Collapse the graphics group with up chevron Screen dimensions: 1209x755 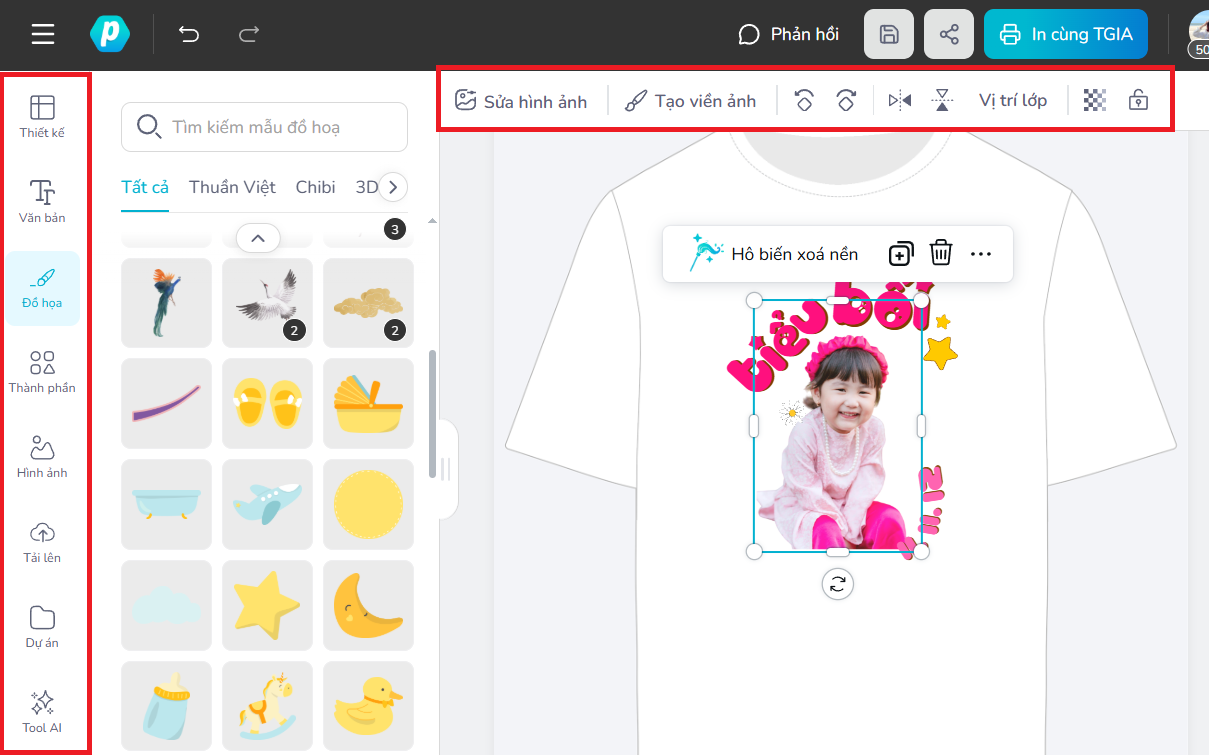258,238
